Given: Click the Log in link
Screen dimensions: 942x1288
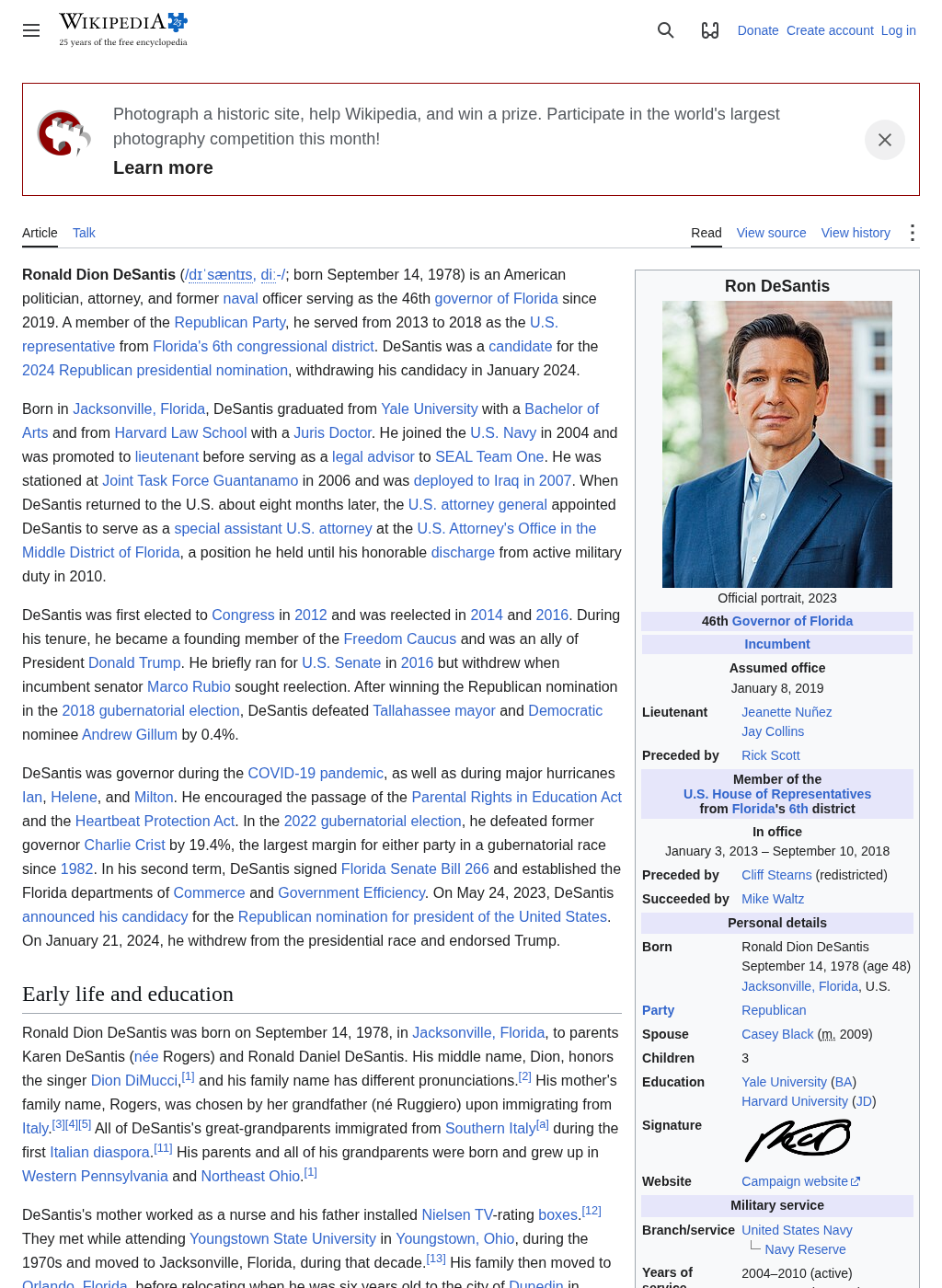Looking at the screenshot, I should [899, 30].
